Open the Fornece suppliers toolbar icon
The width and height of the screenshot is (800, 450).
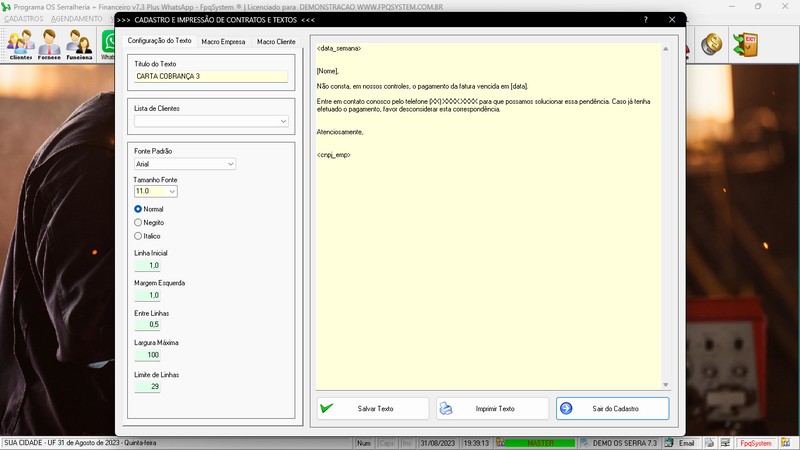(x=49, y=44)
